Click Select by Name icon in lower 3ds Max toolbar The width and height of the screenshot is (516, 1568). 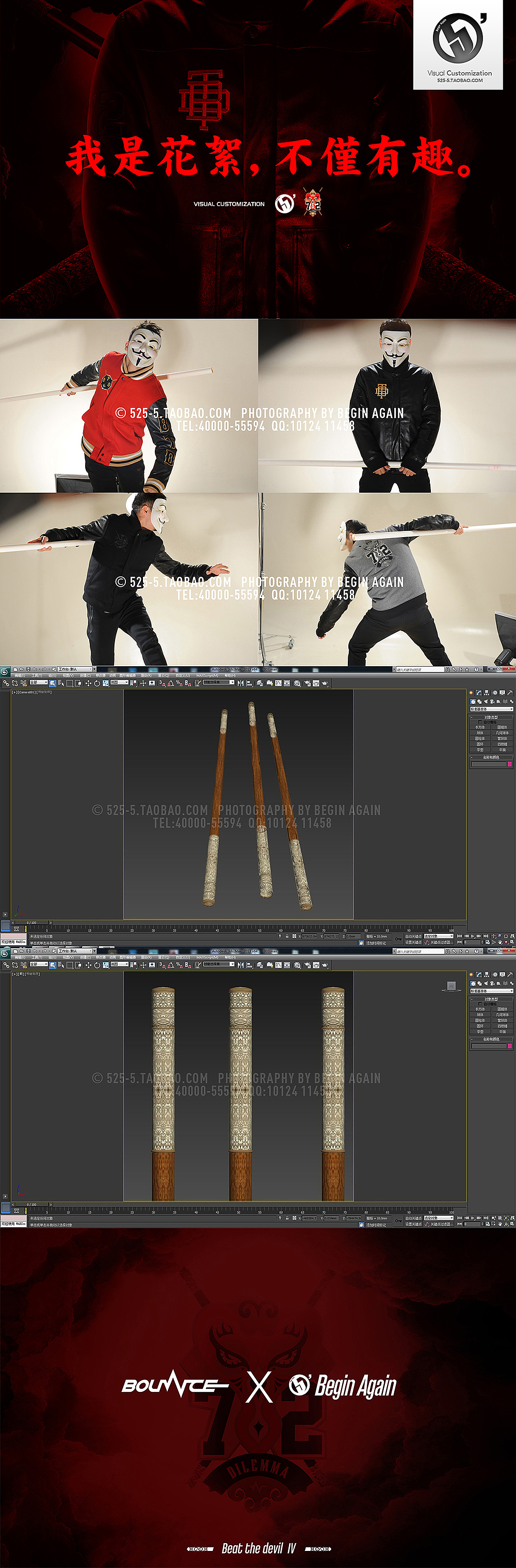pos(61,965)
